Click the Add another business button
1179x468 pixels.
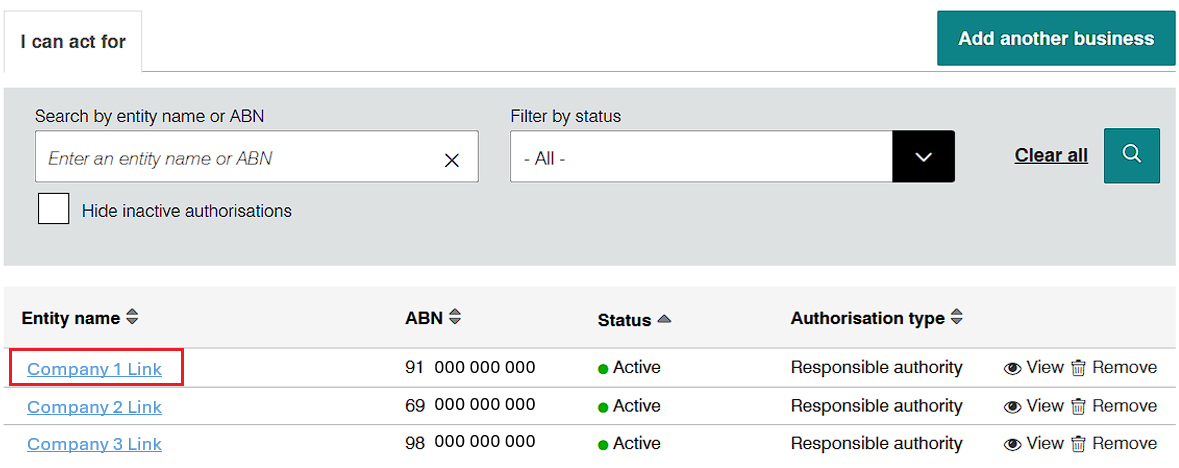pos(1055,39)
